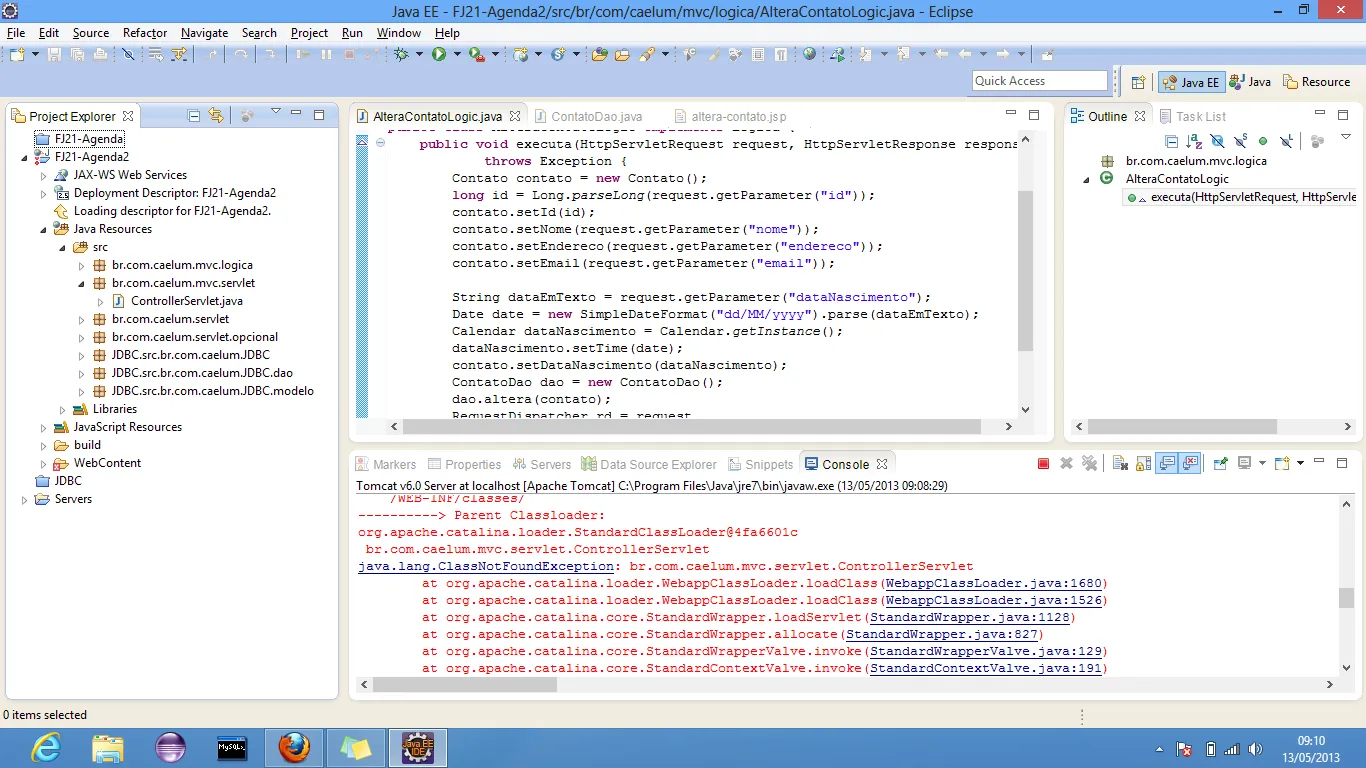Click the Open Perspective icon

1138,82
